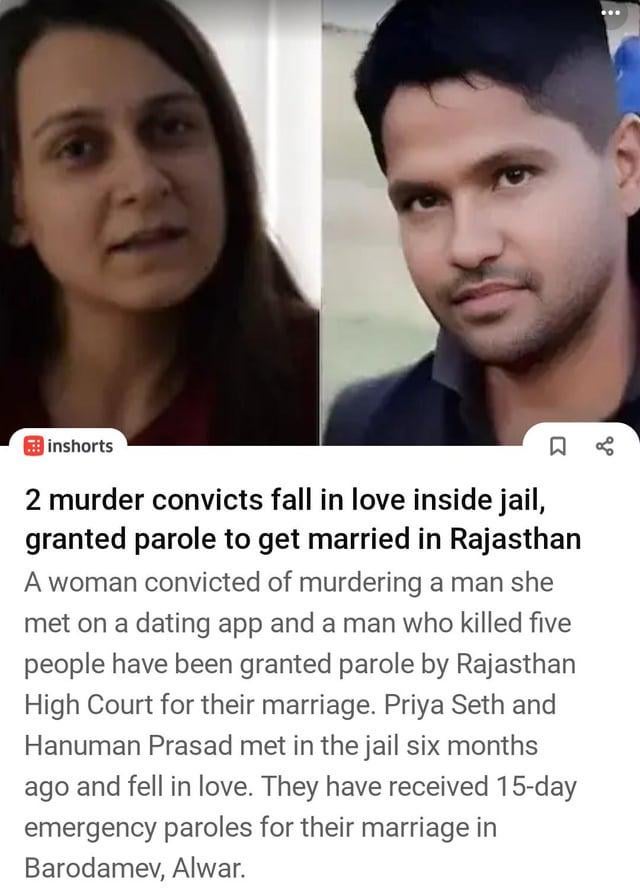The image size is (640, 890).
Task: Tap the divider between the two photos
Action: [321, 221]
